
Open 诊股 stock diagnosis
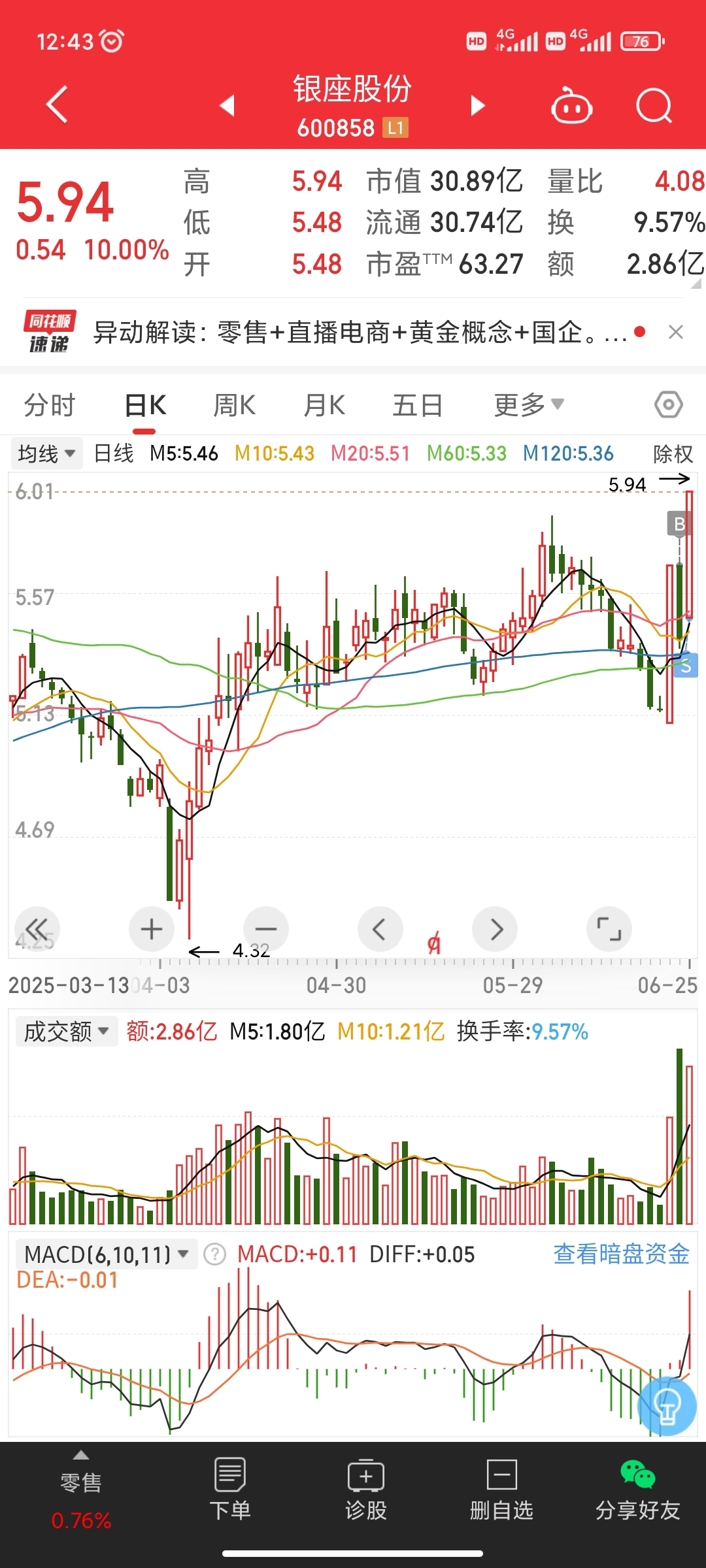(366, 1490)
